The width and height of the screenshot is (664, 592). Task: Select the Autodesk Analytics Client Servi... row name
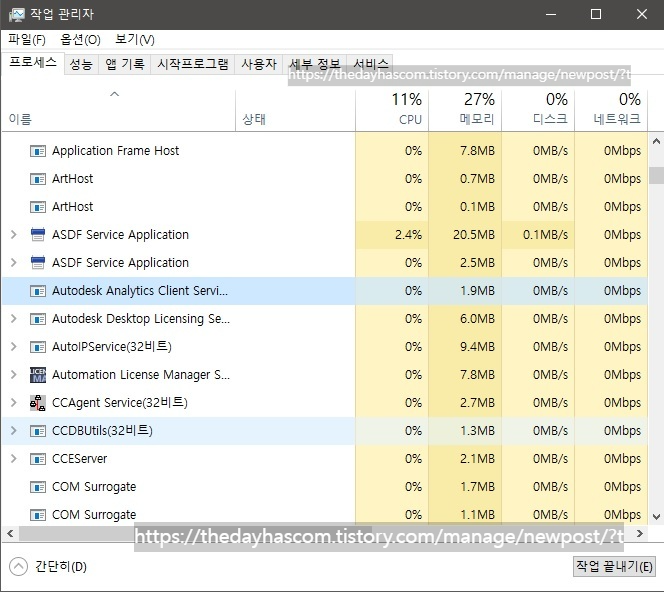[x=140, y=291]
